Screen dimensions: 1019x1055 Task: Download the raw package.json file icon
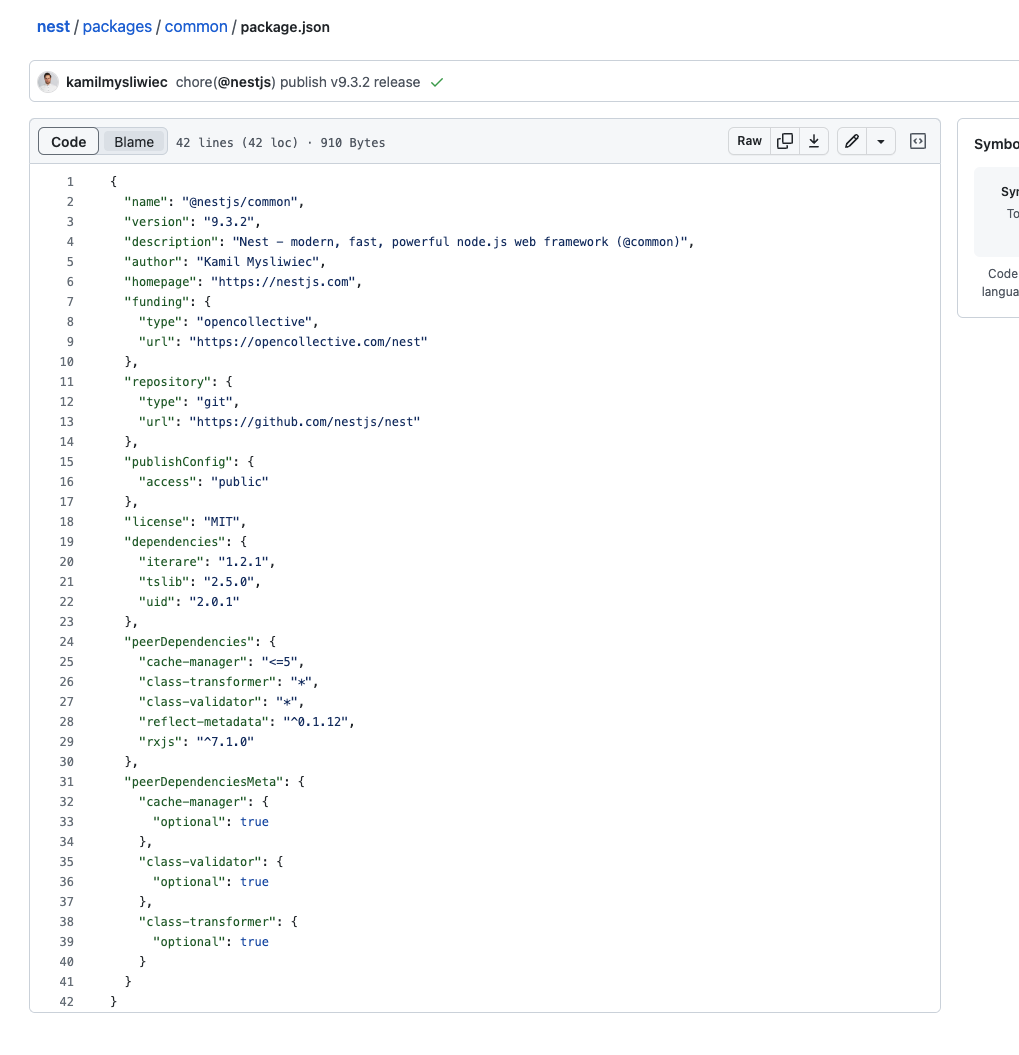(x=813, y=141)
